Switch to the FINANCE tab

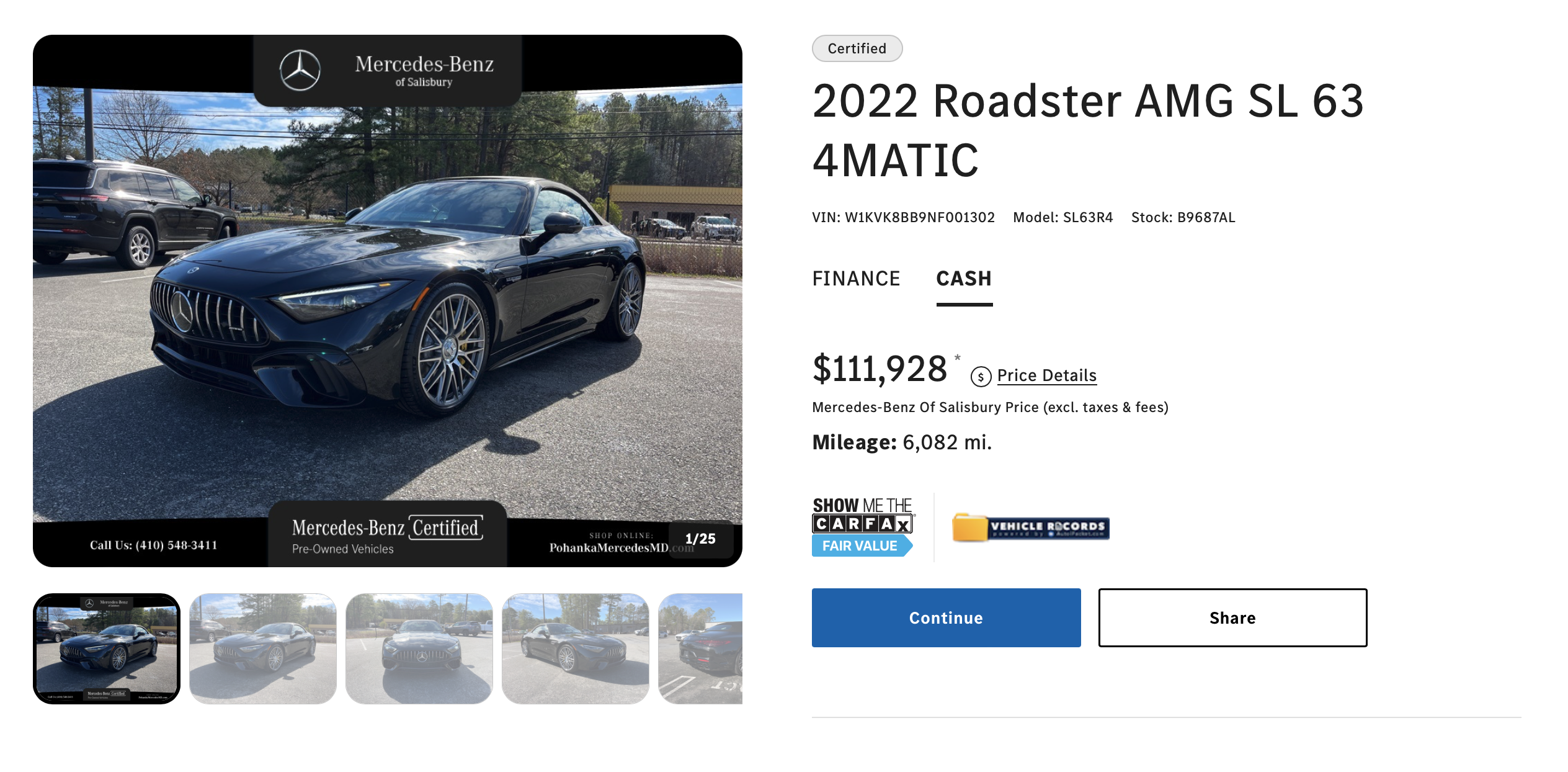click(x=856, y=279)
